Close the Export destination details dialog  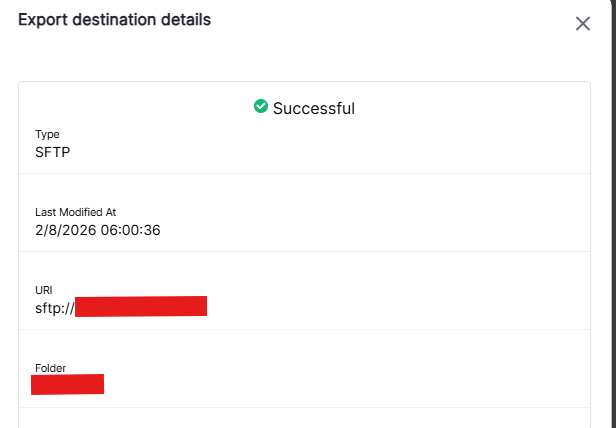[583, 23]
